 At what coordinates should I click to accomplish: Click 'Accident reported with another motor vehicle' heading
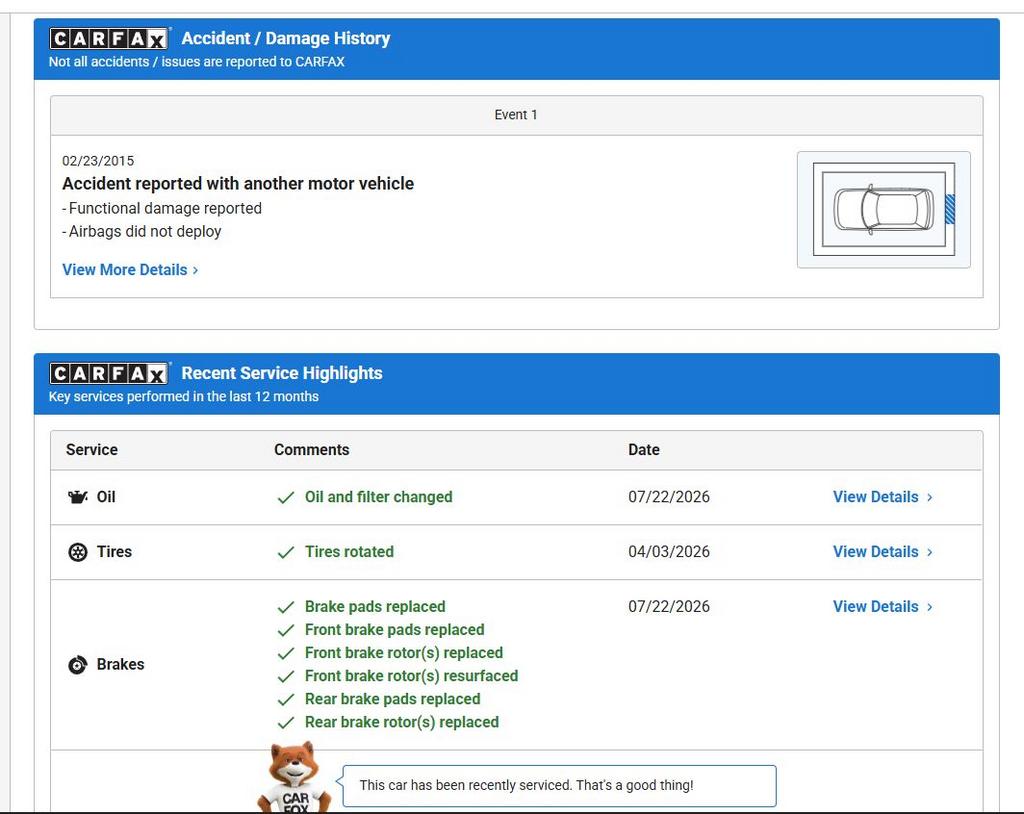click(238, 184)
